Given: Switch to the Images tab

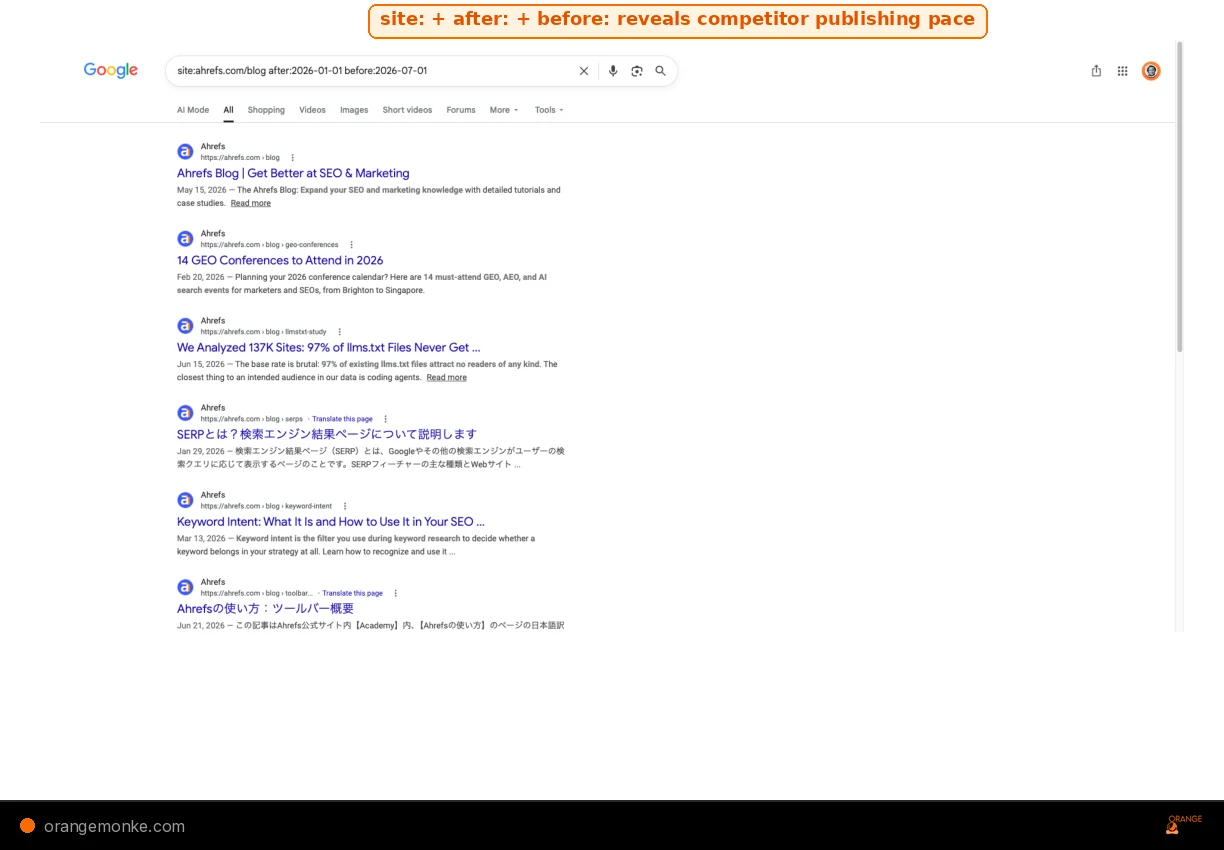Looking at the screenshot, I should tap(354, 110).
